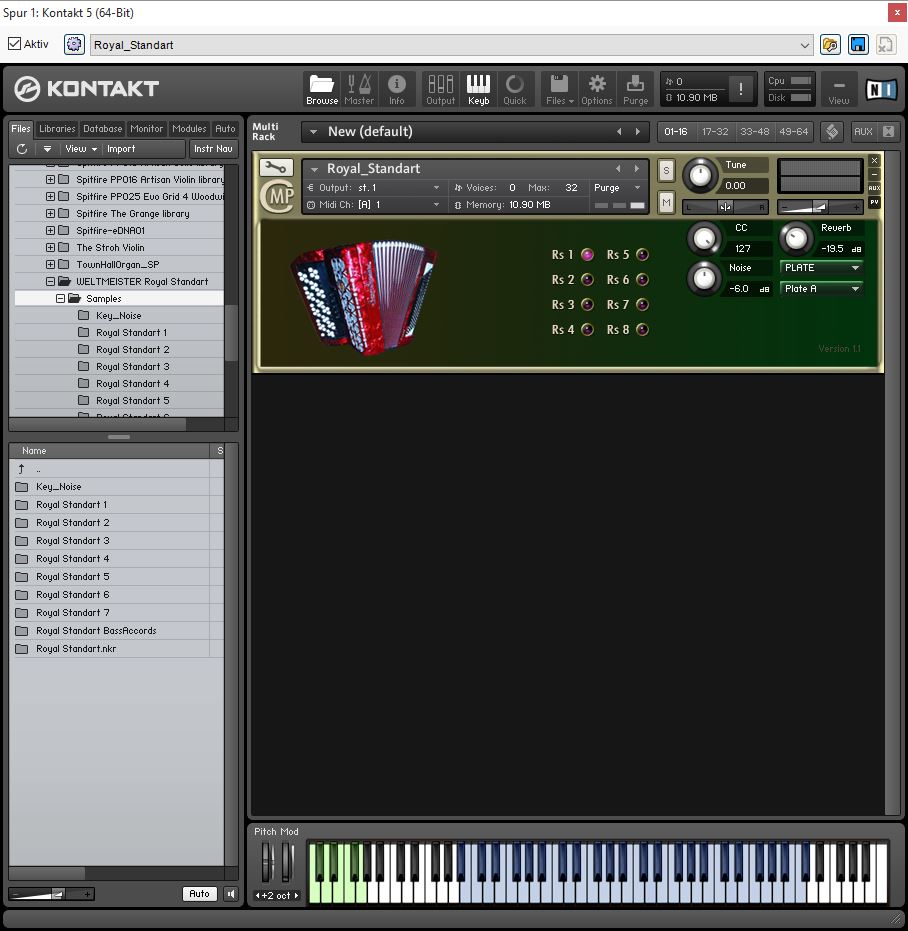Click the NI logo
This screenshot has width=908, height=931.
point(881,90)
